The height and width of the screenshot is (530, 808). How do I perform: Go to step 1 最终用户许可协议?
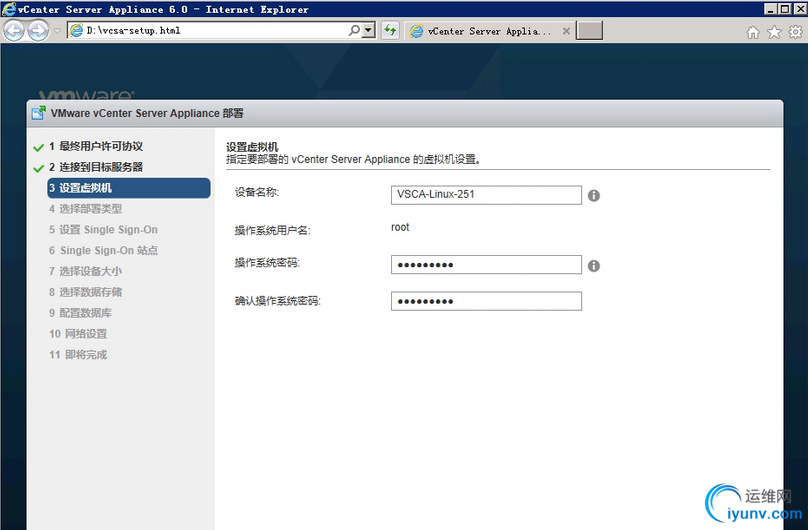coord(96,146)
